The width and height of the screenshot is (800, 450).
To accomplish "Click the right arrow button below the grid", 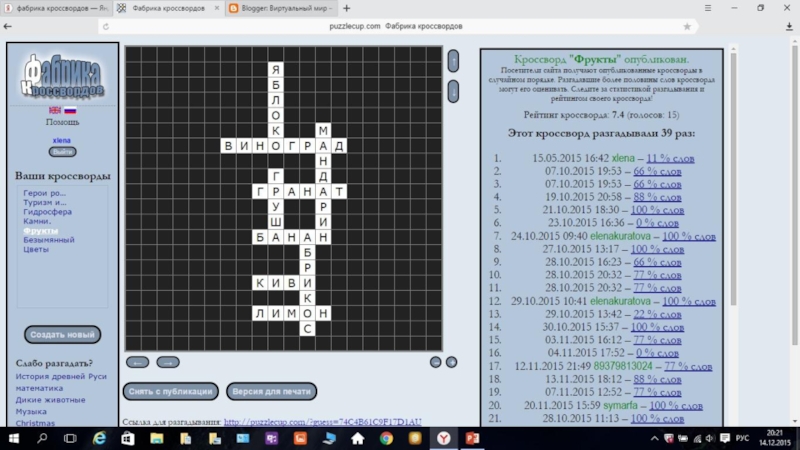I will click(x=168, y=362).
